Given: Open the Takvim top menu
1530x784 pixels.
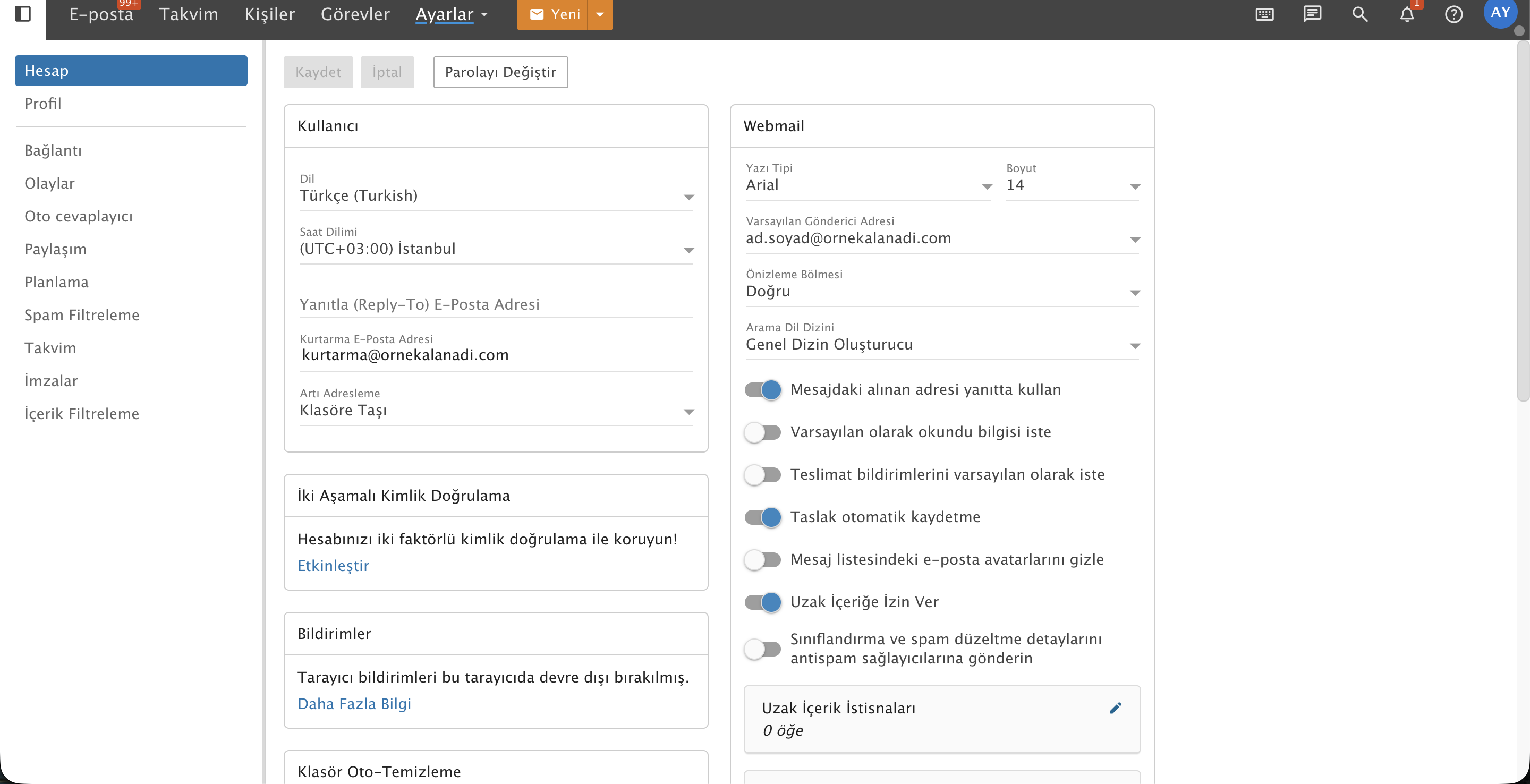Looking at the screenshot, I should click(189, 14).
